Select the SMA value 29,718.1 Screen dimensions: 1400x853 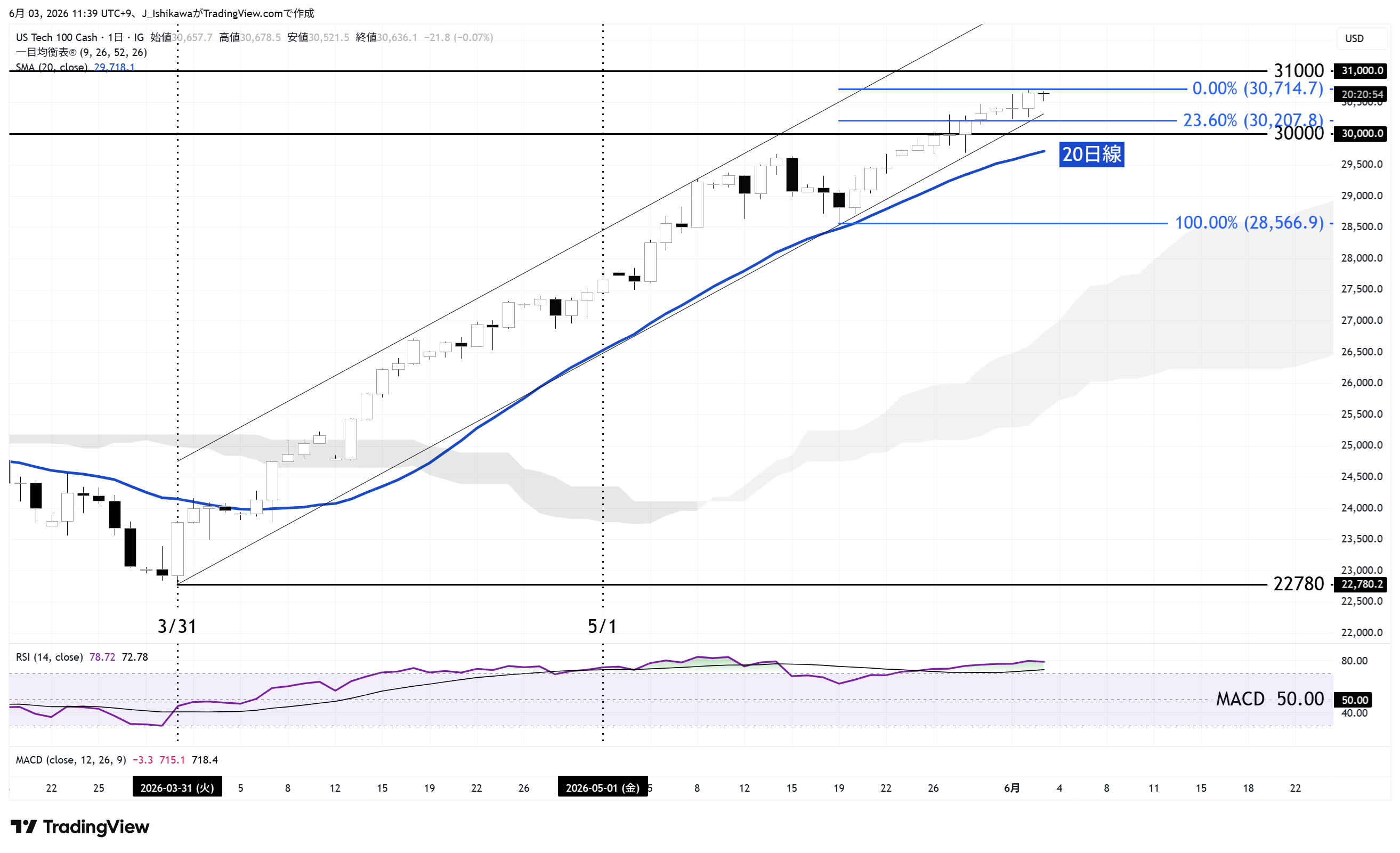coord(114,67)
